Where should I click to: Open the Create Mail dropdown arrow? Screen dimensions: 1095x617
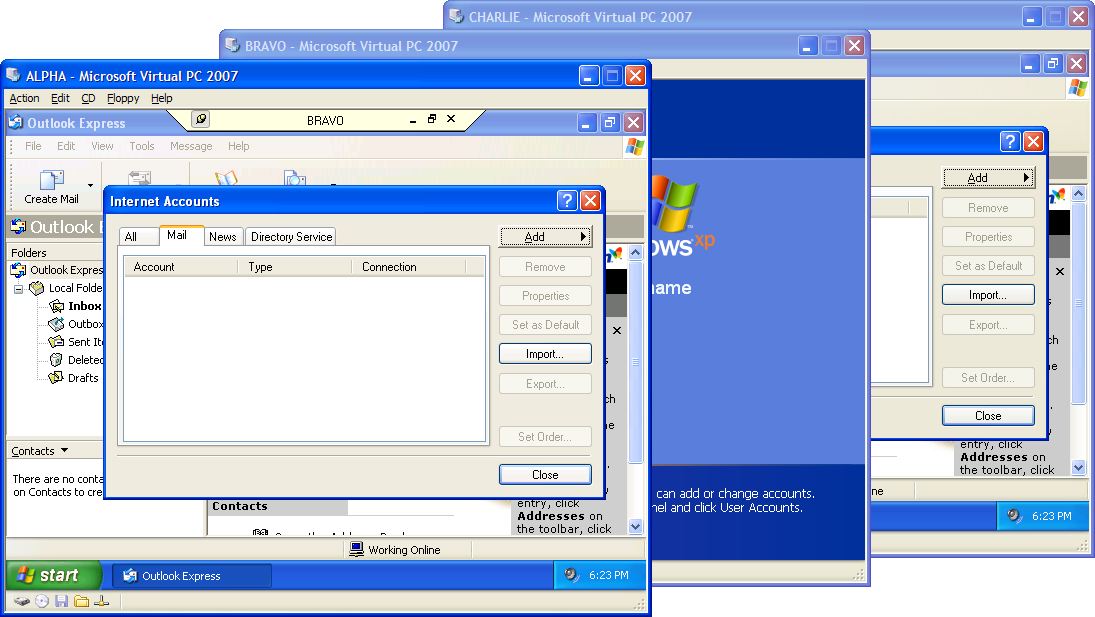90,185
